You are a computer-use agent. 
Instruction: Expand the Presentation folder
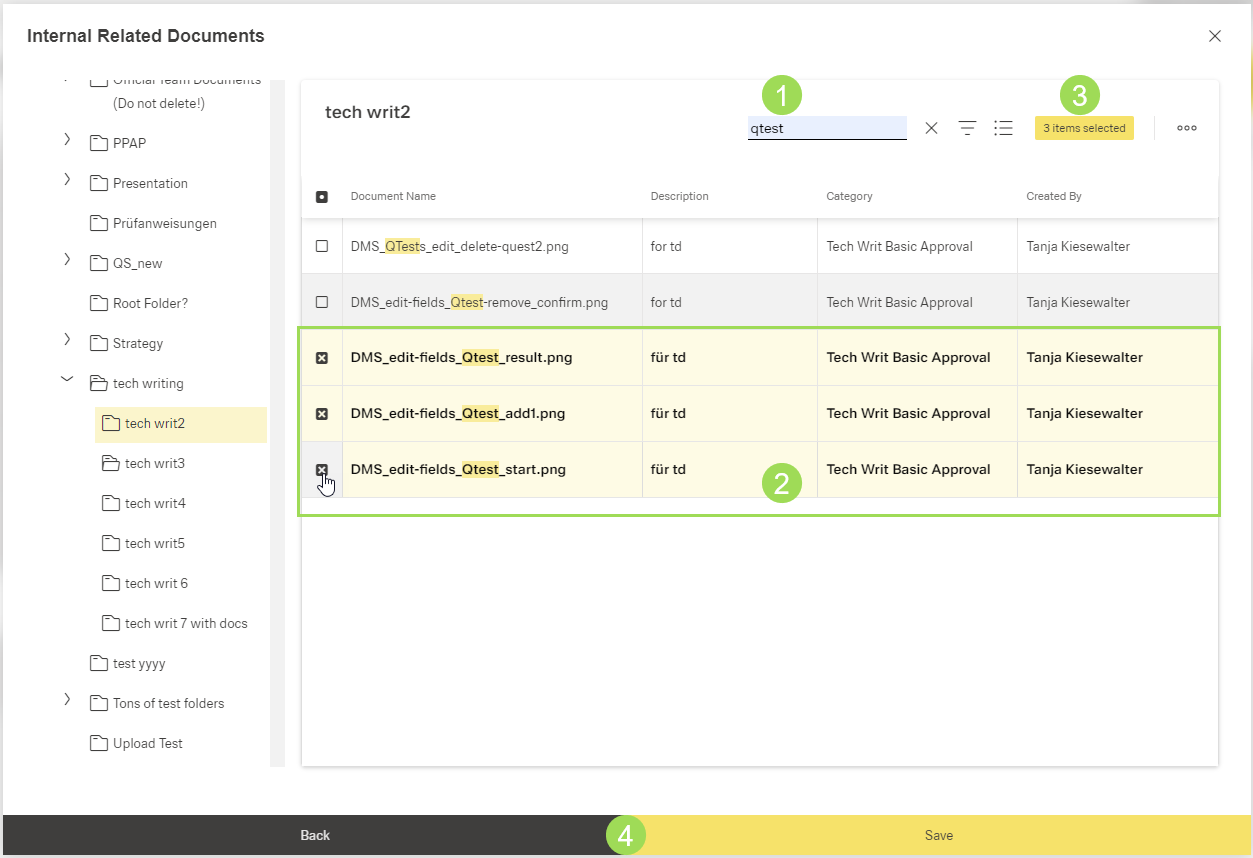click(x=67, y=180)
